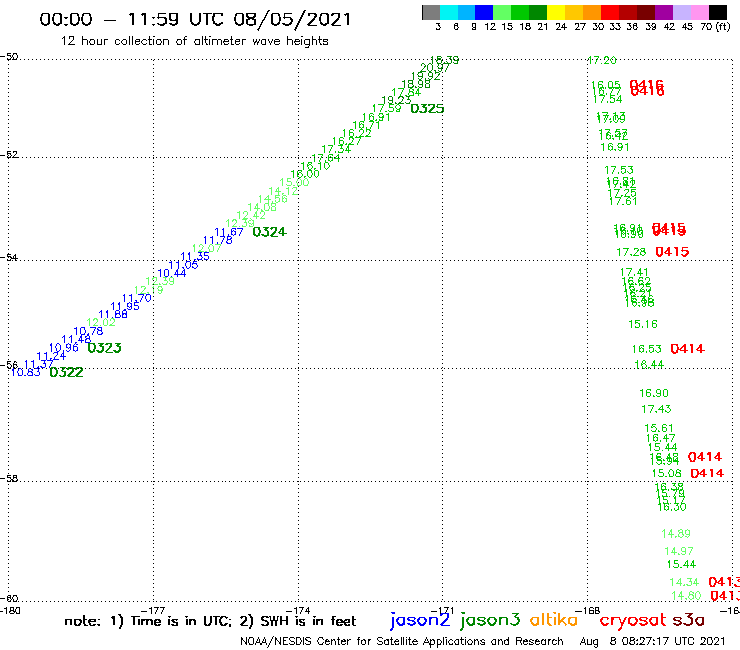The height and width of the screenshot is (650, 740).
Task: Click the wave height value 17.28
Action: [631, 253]
